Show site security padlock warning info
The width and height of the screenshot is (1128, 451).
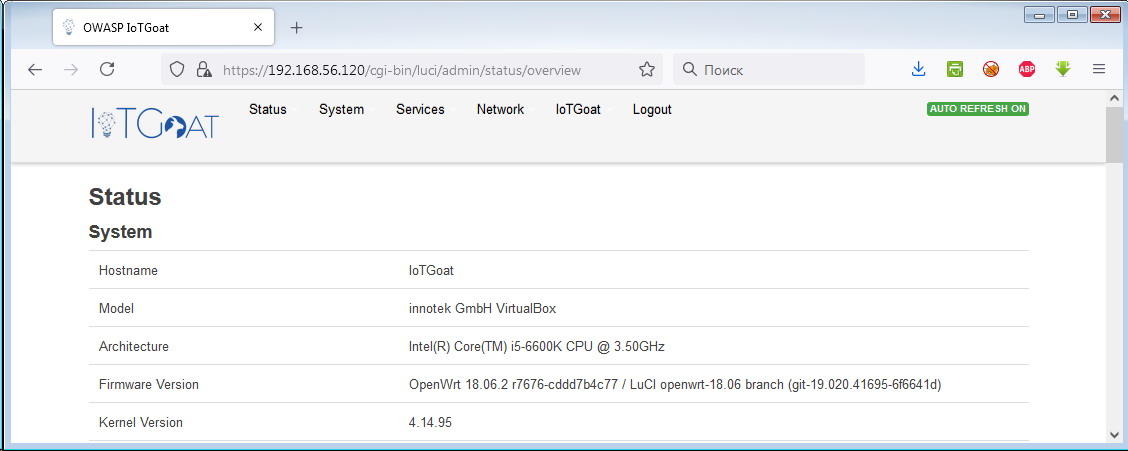click(x=204, y=69)
